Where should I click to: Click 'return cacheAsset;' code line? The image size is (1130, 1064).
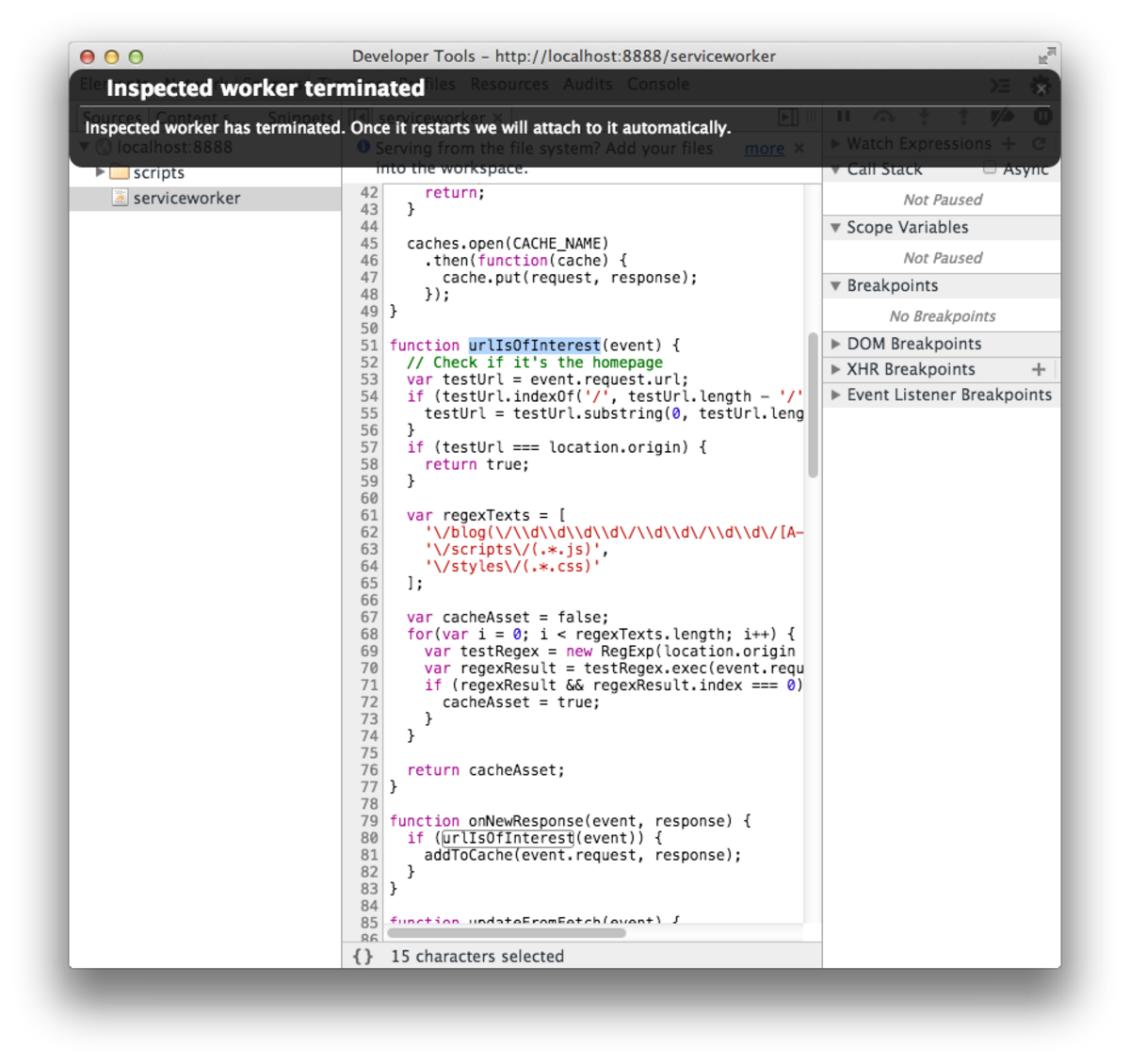486,770
